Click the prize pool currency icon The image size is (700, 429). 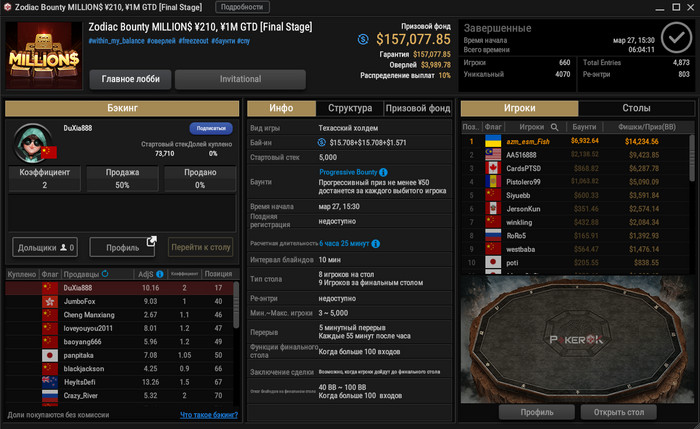[x=363, y=39]
